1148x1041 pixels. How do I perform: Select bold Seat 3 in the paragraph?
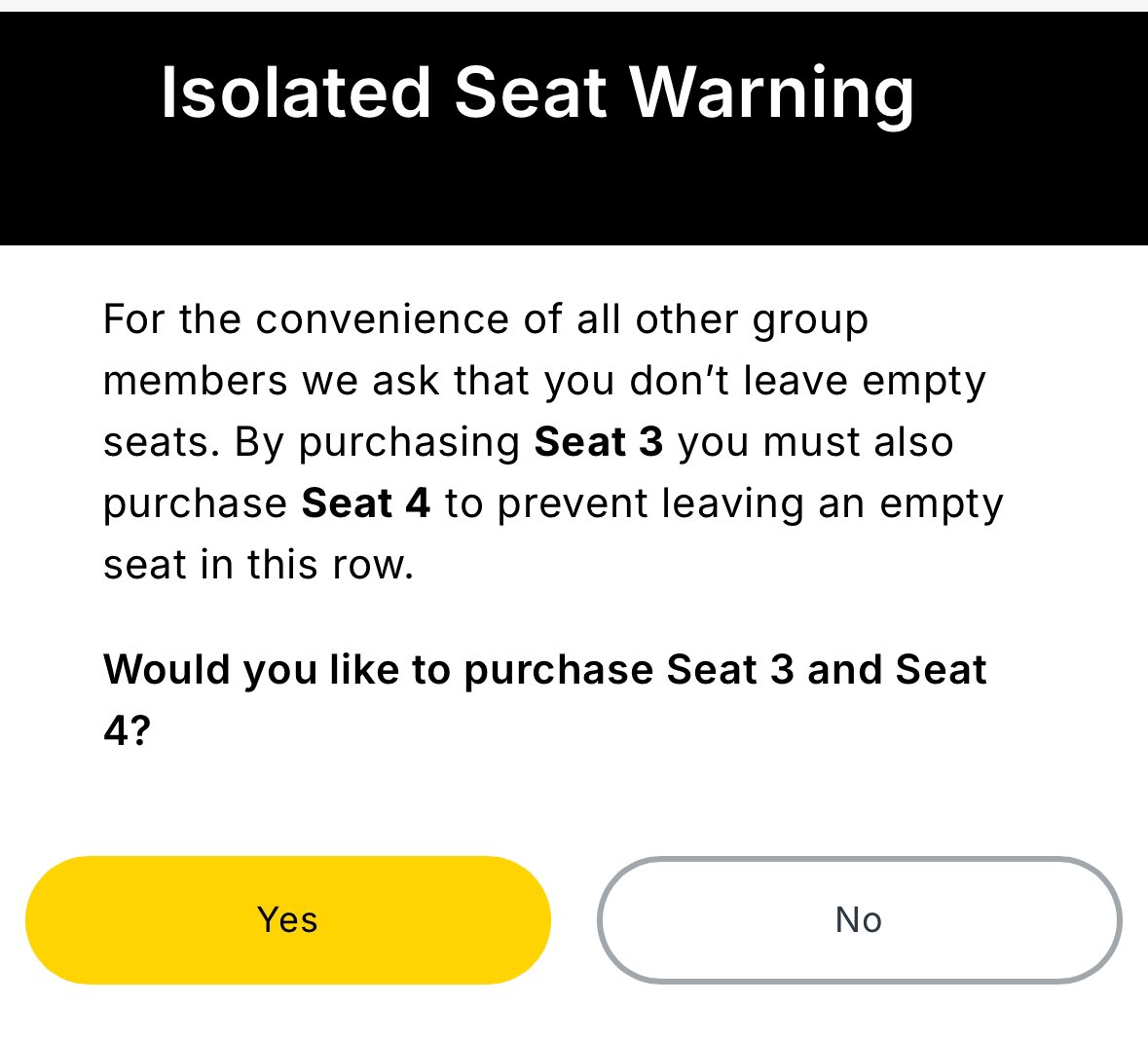pyautogui.click(x=598, y=442)
